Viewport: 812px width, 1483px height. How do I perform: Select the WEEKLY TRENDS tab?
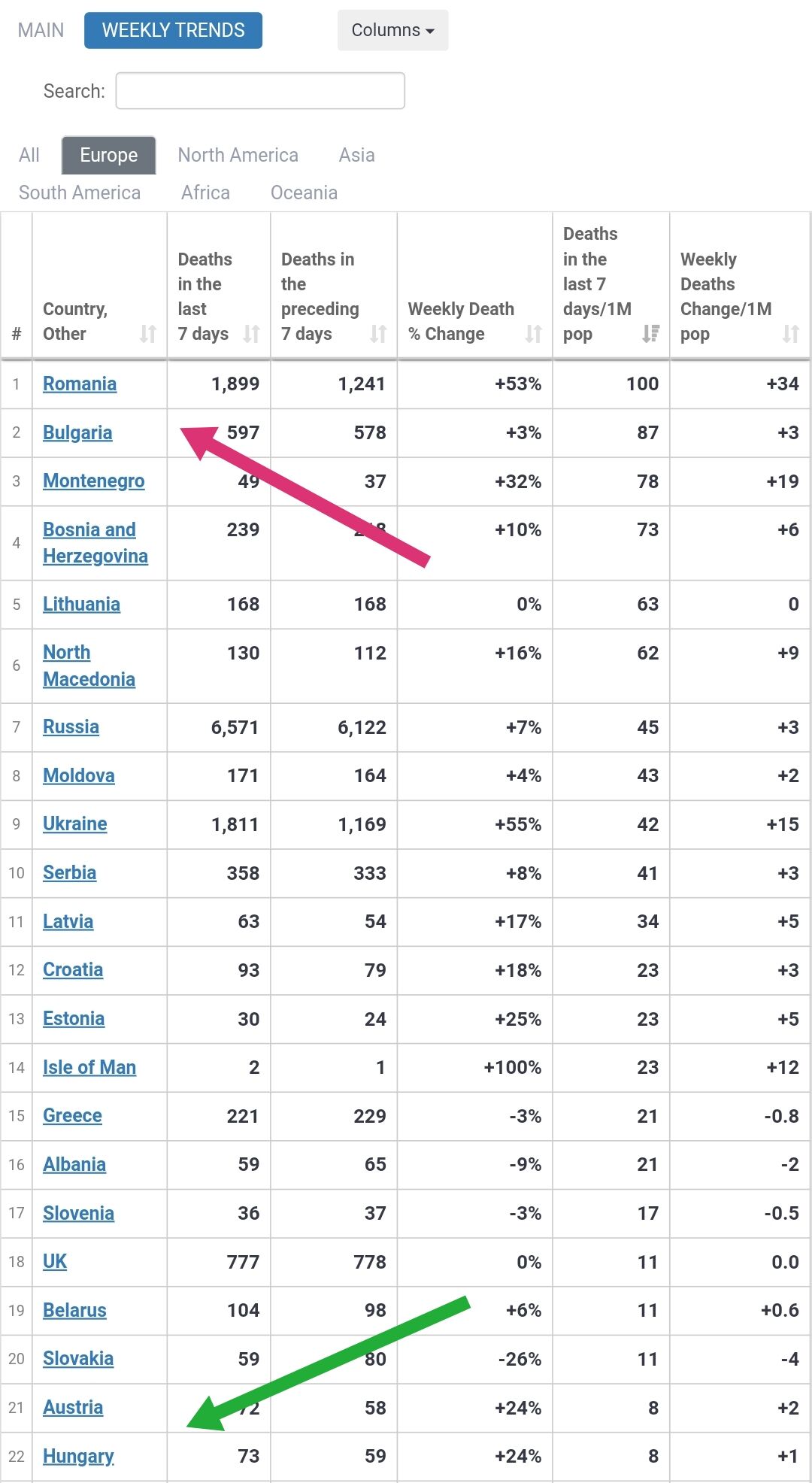coord(173,30)
